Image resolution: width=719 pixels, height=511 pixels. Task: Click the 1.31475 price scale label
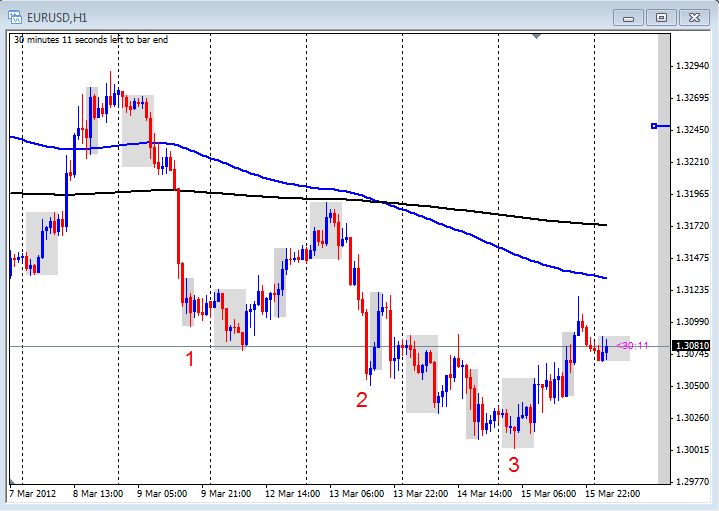(692, 258)
